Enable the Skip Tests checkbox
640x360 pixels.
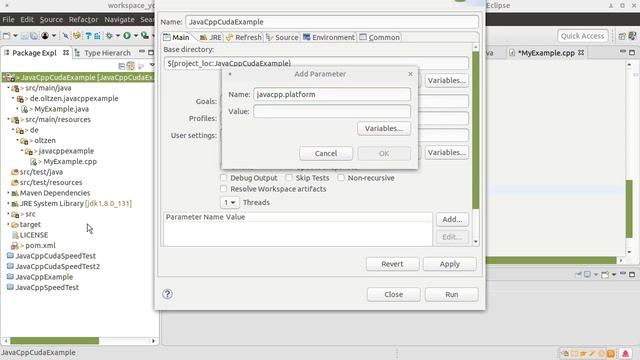tap(289, 178)
